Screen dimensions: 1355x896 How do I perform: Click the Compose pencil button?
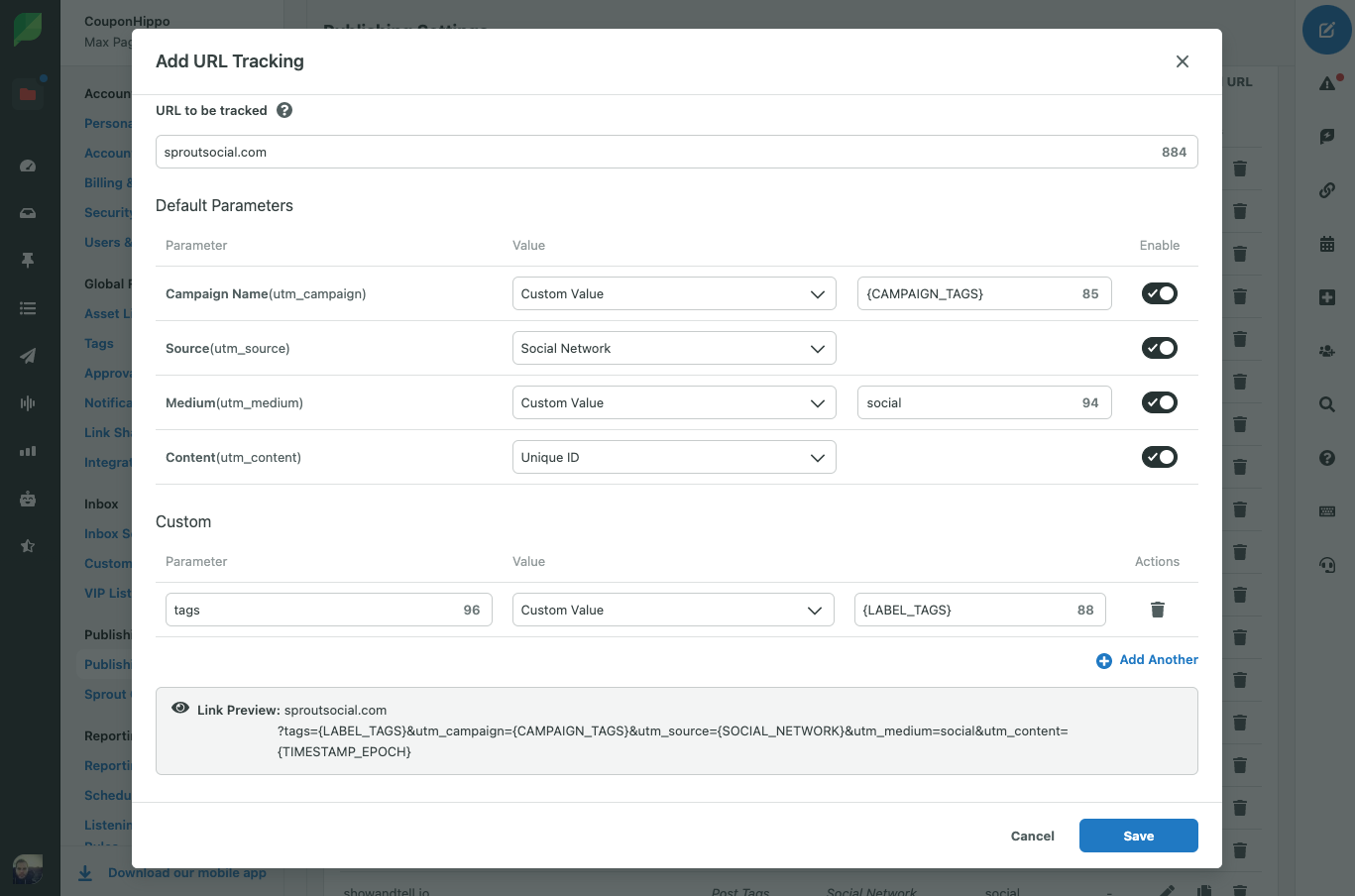click(x=1326, y=30)
